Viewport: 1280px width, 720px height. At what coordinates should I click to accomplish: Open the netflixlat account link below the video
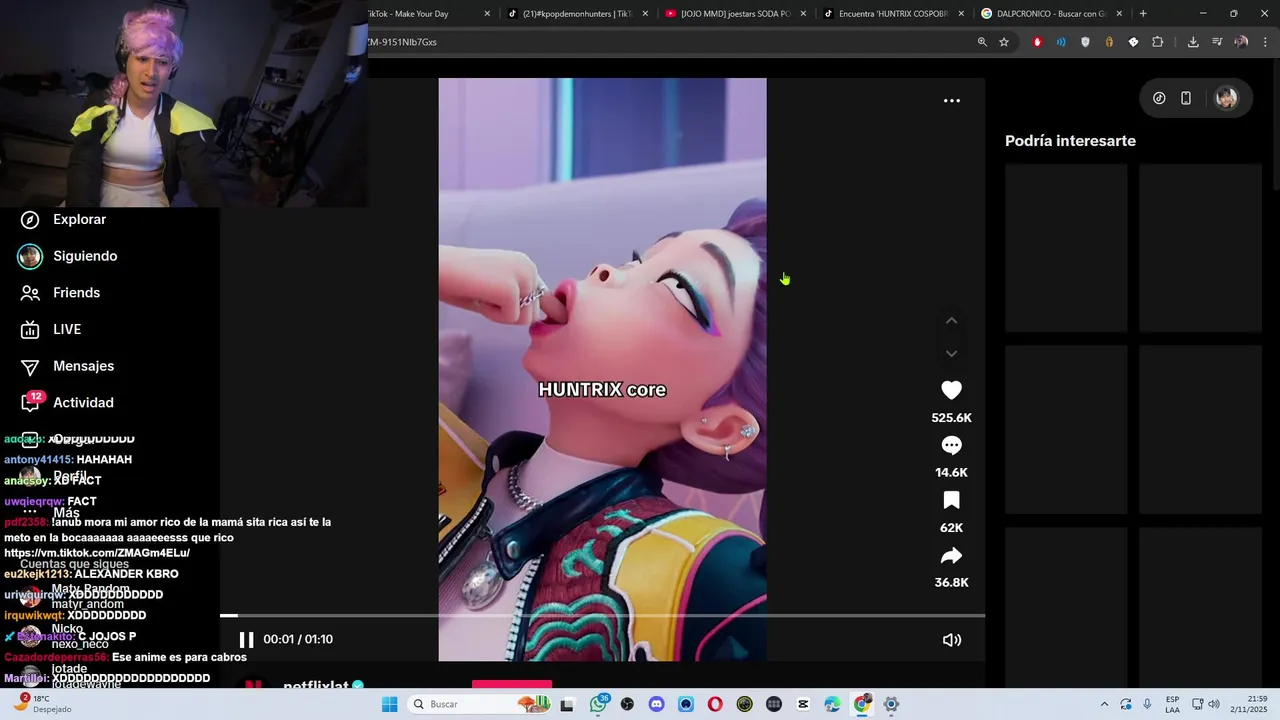(x=316, y=685)
